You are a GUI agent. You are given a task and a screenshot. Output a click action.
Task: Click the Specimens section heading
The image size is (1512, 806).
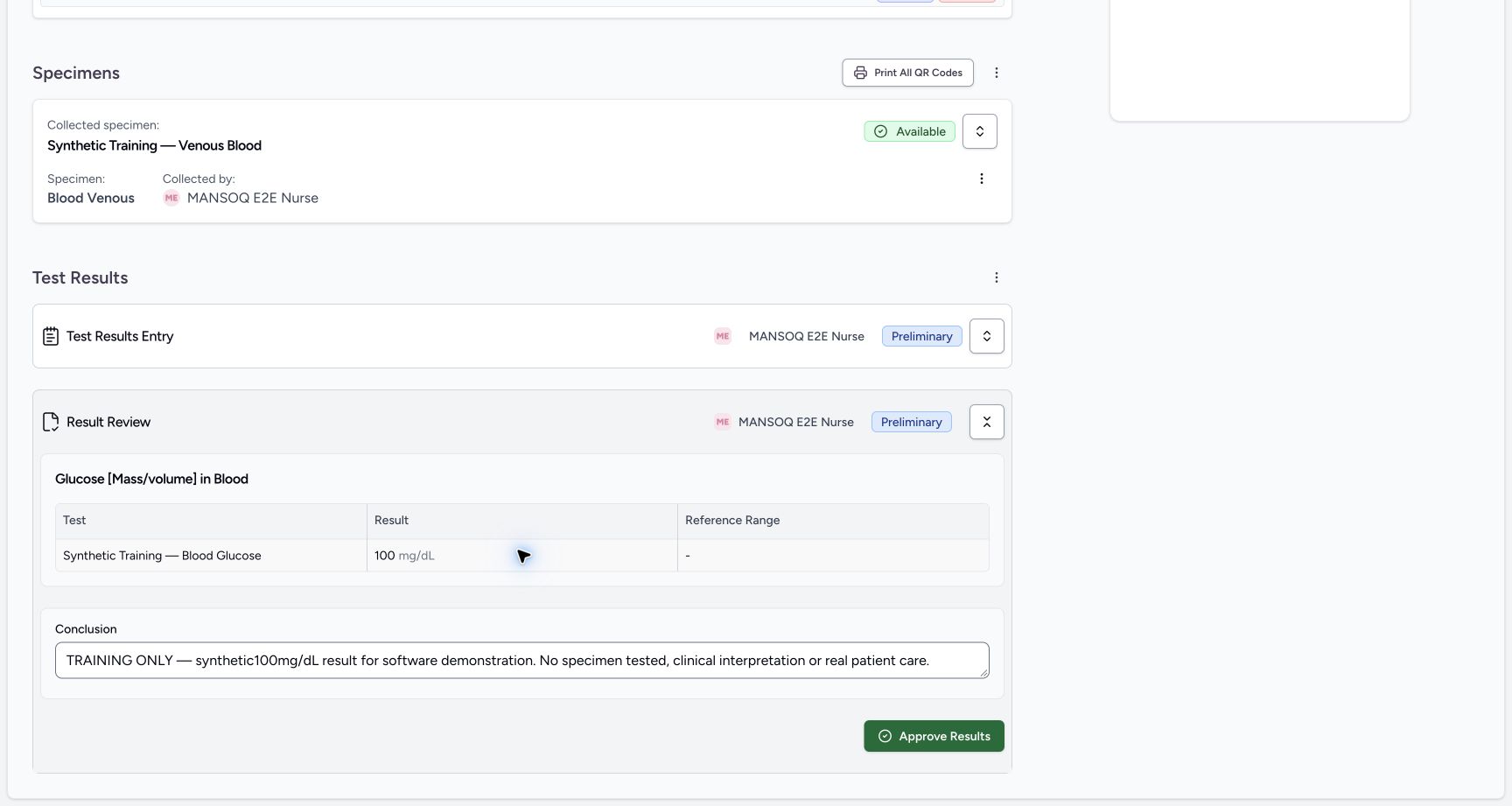click(76, 73)
